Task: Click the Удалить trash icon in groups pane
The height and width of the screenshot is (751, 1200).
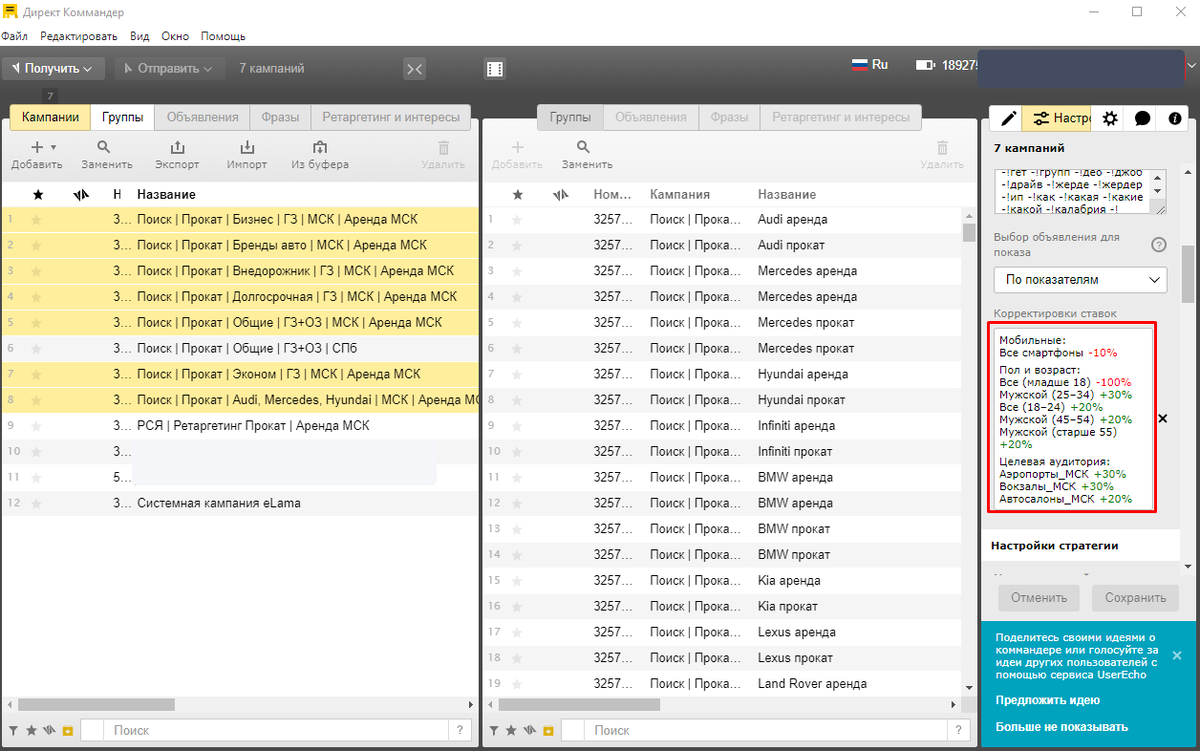Action: point(942,147)
